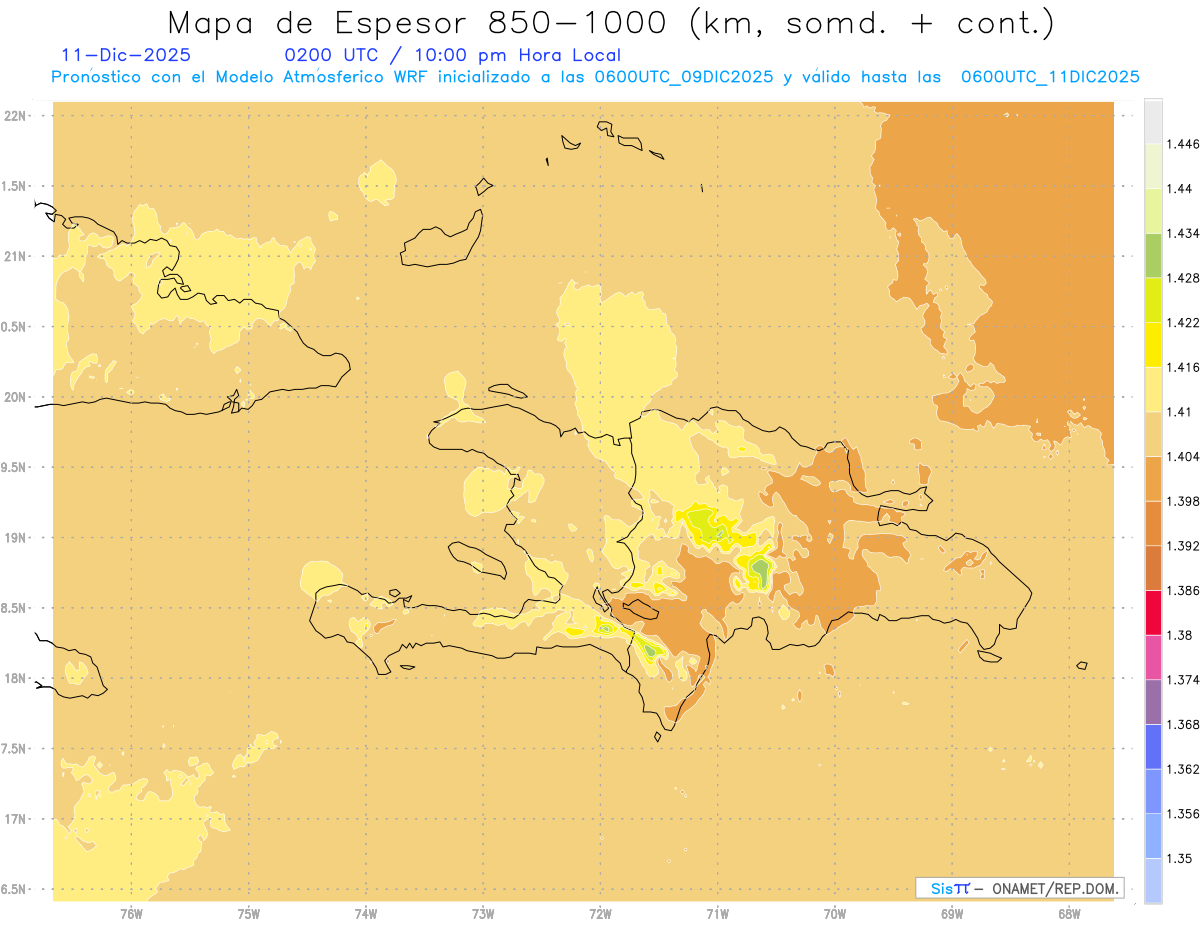This screenshot has width=1200, height=927.
Task: Click the longitude label '73W'
Action: pyautogui.click(x=483, y=914)
